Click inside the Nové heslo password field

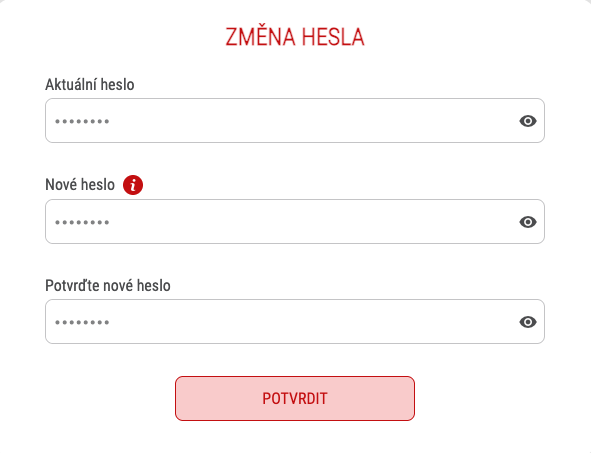click(x=295, y=222)
